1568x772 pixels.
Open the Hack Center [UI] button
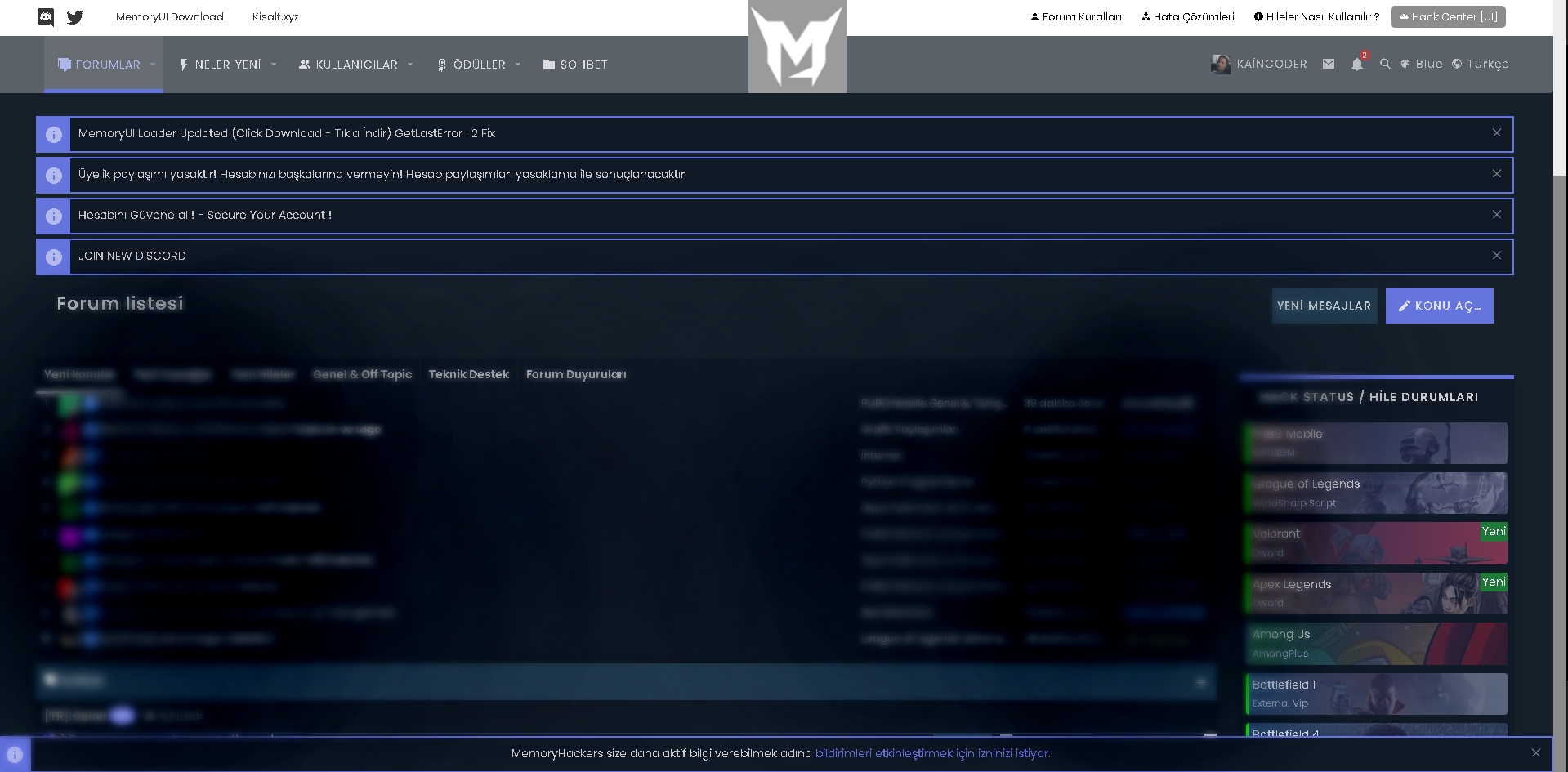[1448, 16]
